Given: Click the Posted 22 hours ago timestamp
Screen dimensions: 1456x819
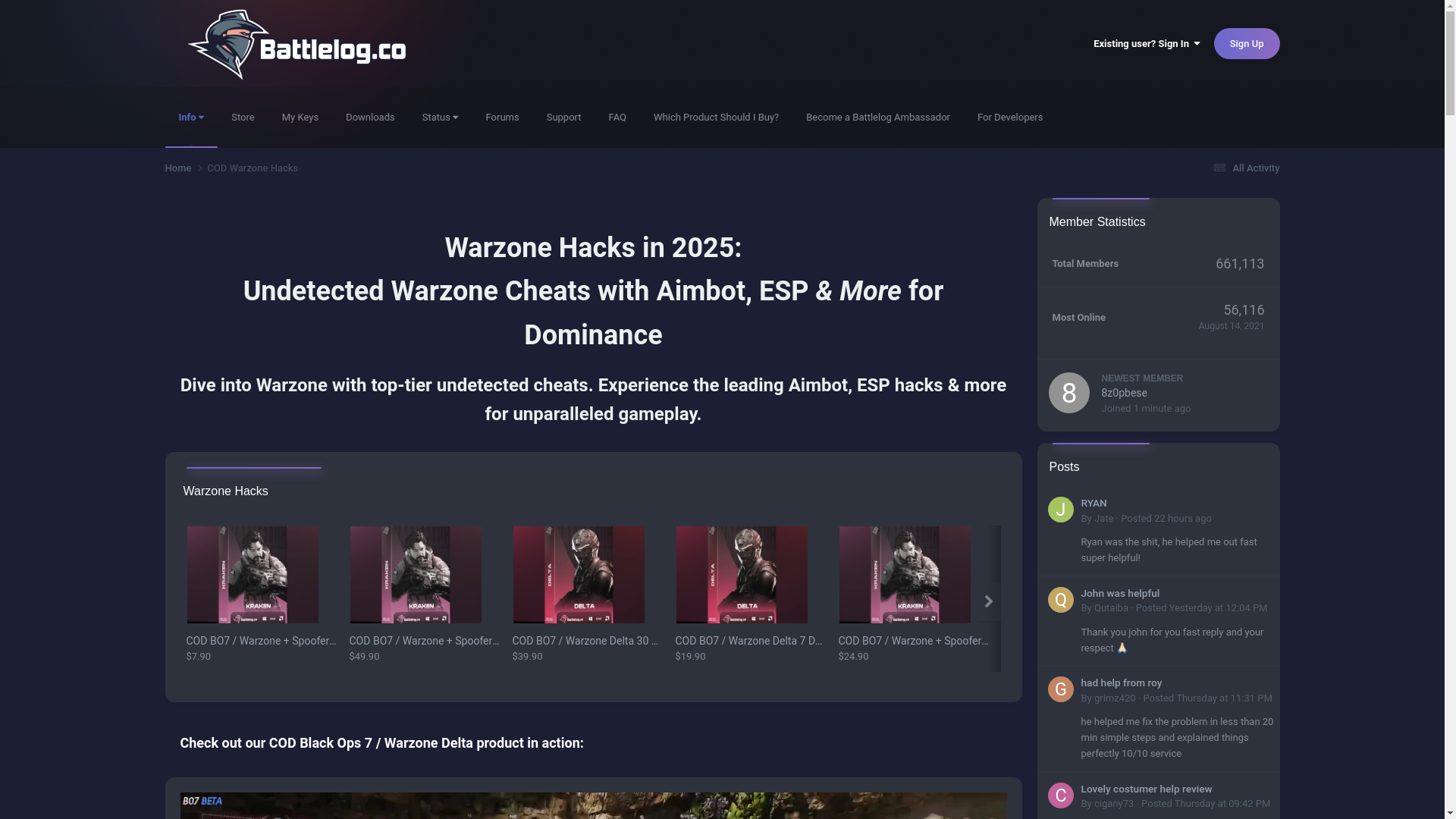Looking at the screenshot, I should [x=1166, y=519].
